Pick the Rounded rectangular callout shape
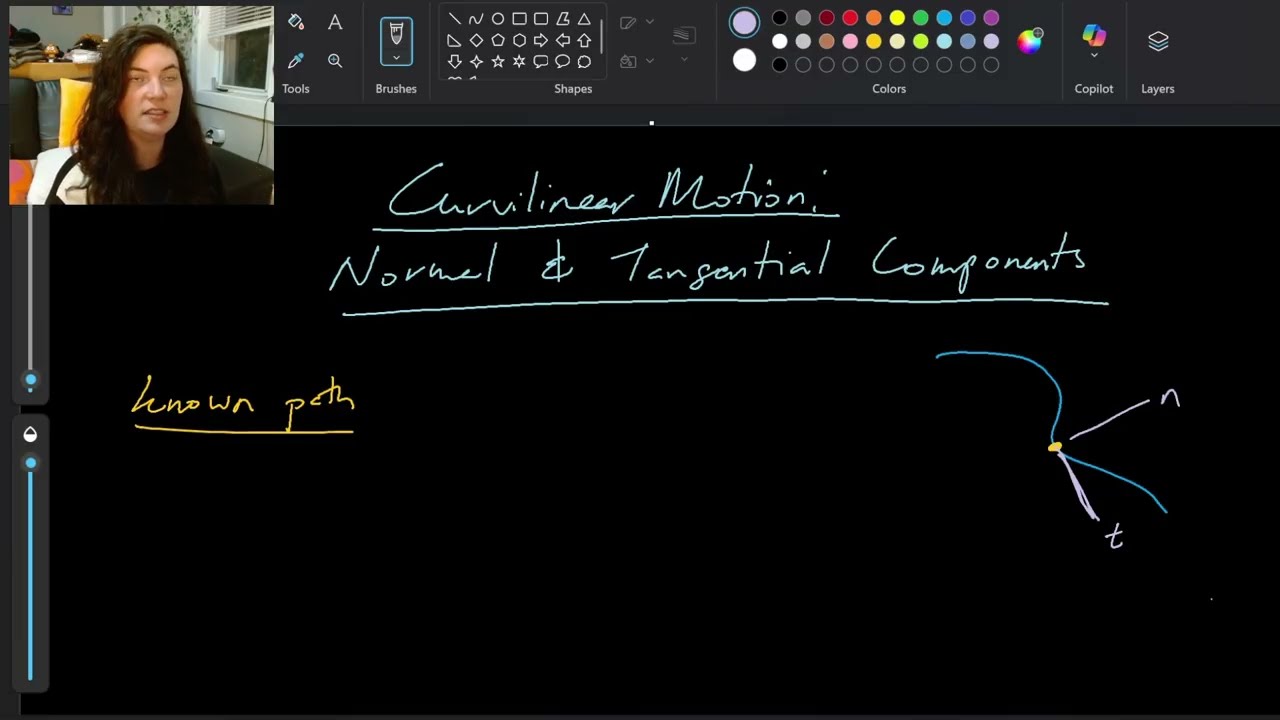Image resolution: width=1280 pixels, height=720 pixels. 541,61
